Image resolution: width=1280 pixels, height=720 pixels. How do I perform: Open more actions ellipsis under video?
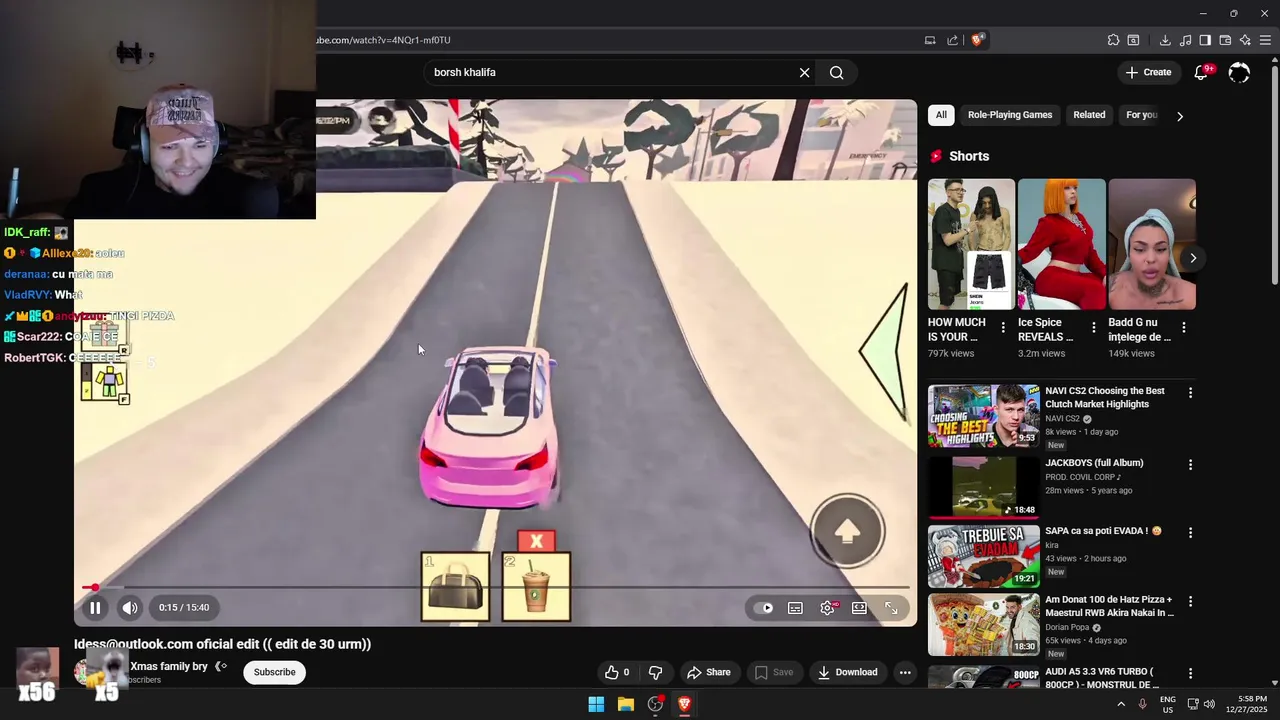coord(905,672)
